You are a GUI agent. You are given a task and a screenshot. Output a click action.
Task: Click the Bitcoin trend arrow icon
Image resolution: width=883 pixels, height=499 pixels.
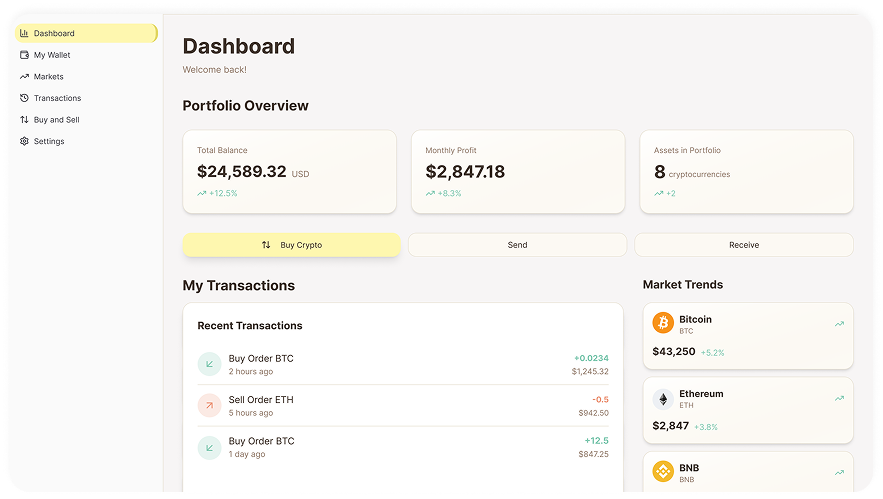[x=839, y=324]
